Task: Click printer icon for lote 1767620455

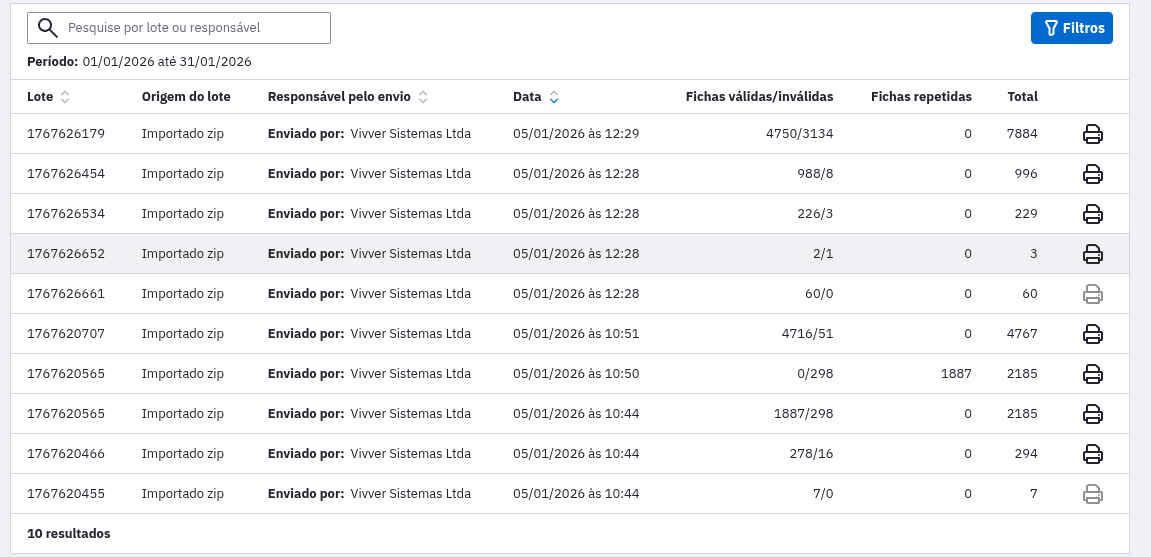Action: [x=1093, y=494]
